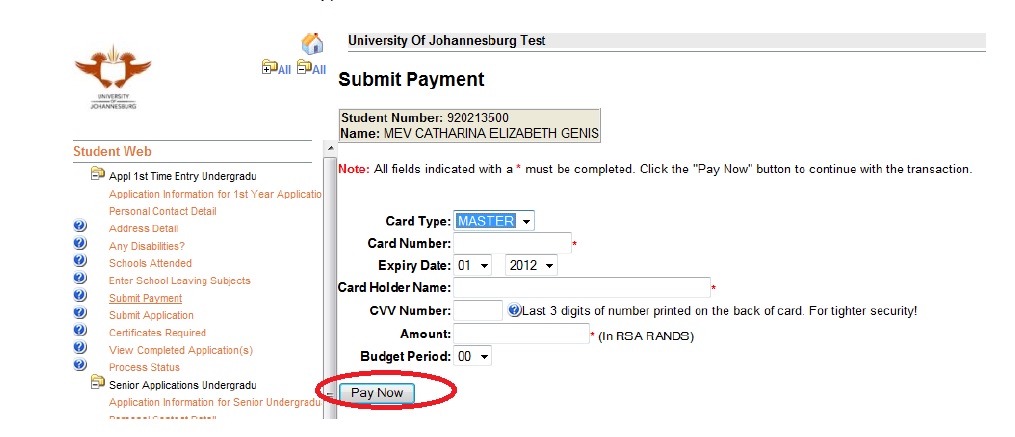The width and height of the screenshot is (1015, 437).
Task: Open Personal Contact Detail menu item
Action: [x=162, y=211]
